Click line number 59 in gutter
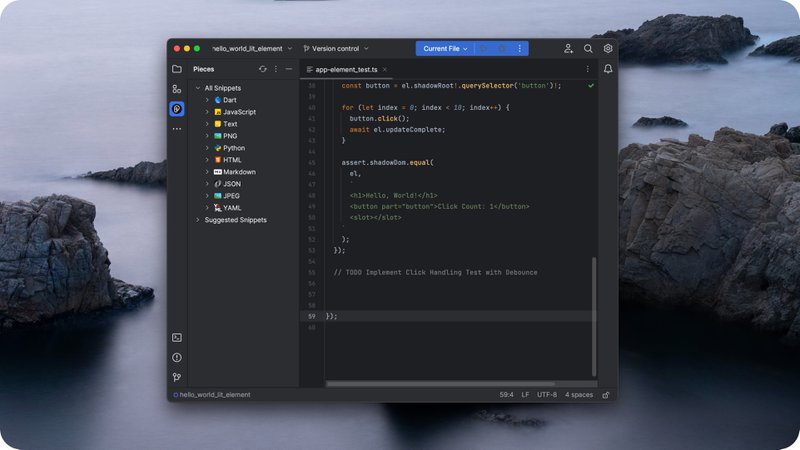Screen dimensions: 800x450 tap(312, 316)
